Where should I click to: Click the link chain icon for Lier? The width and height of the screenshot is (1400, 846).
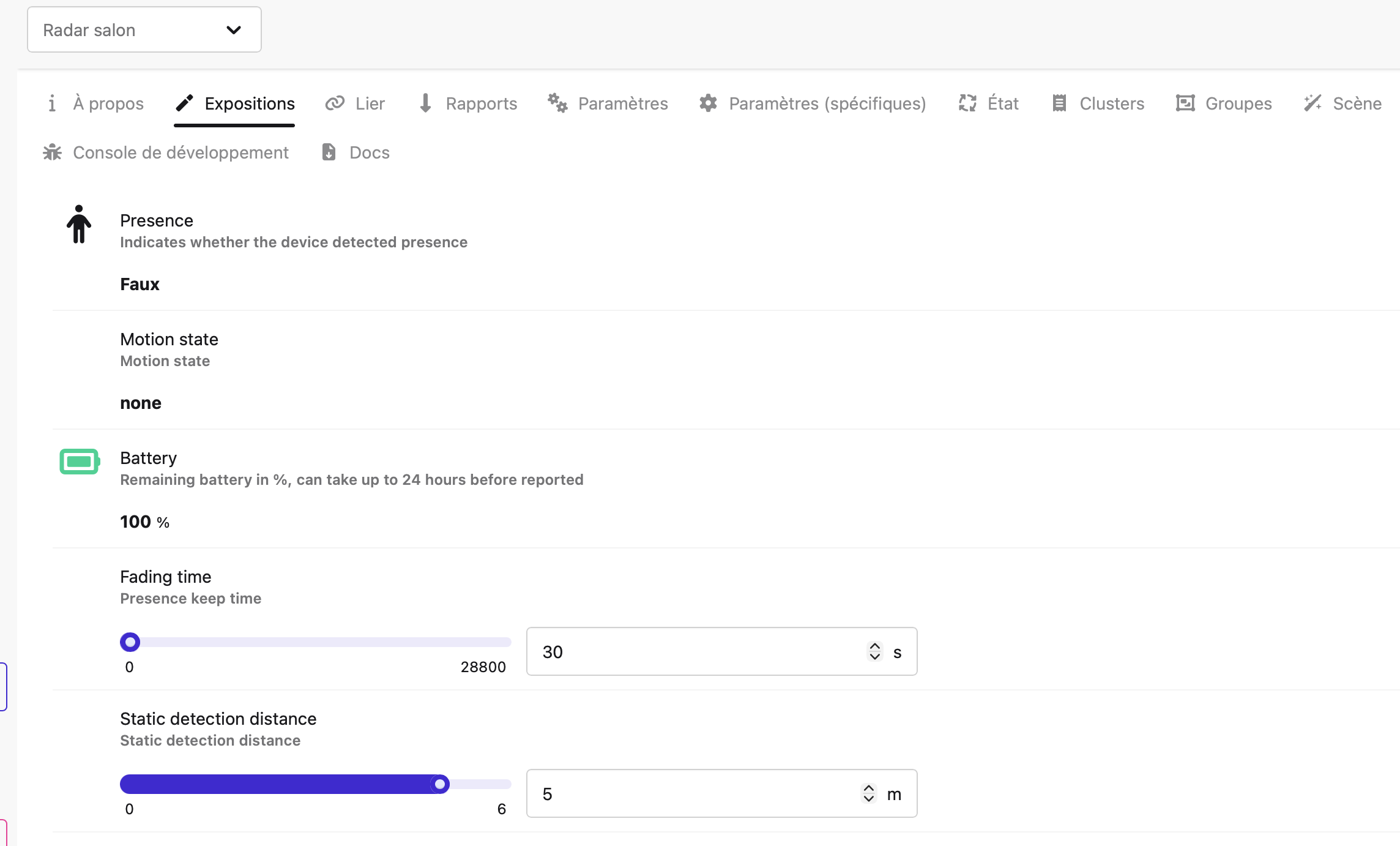pos(335,103)
